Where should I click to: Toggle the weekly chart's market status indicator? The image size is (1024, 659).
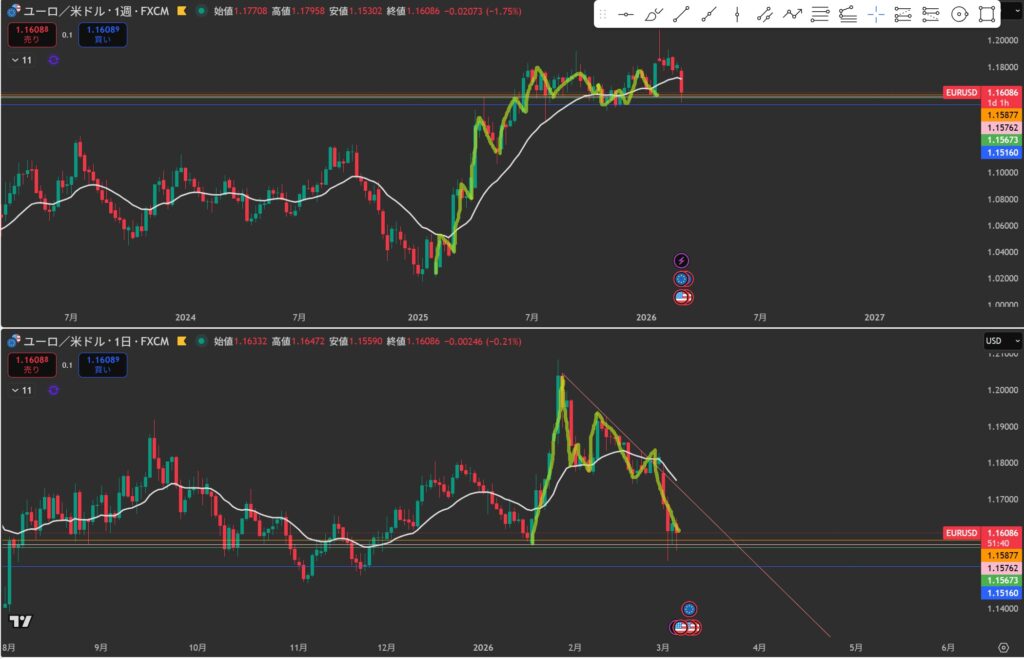pos(202,11)
